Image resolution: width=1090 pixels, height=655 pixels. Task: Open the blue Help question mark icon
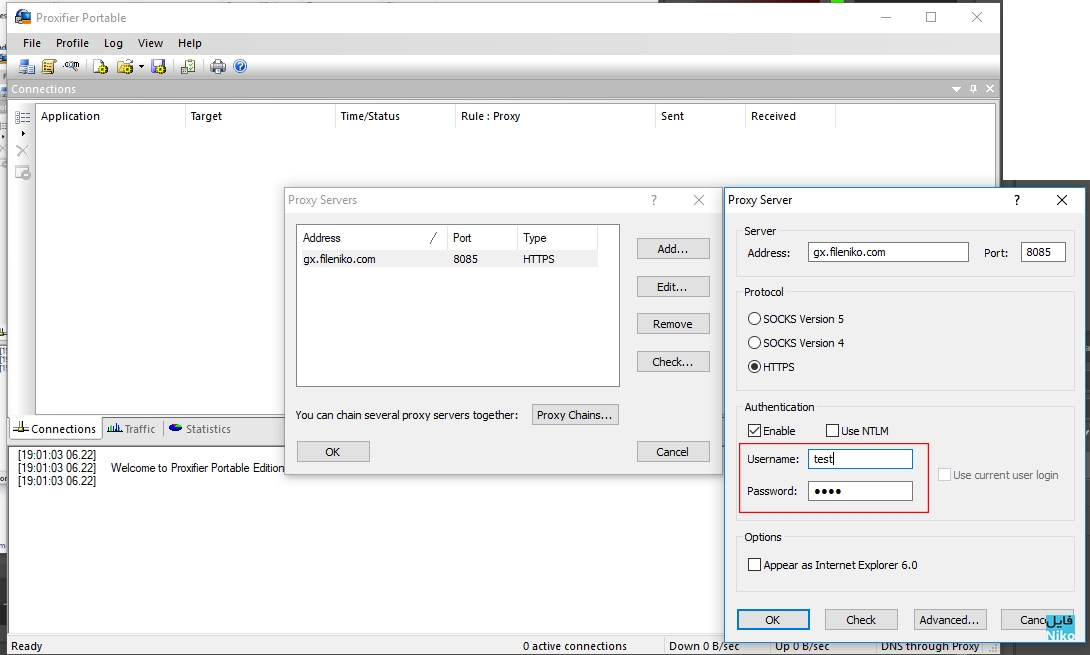241,67
